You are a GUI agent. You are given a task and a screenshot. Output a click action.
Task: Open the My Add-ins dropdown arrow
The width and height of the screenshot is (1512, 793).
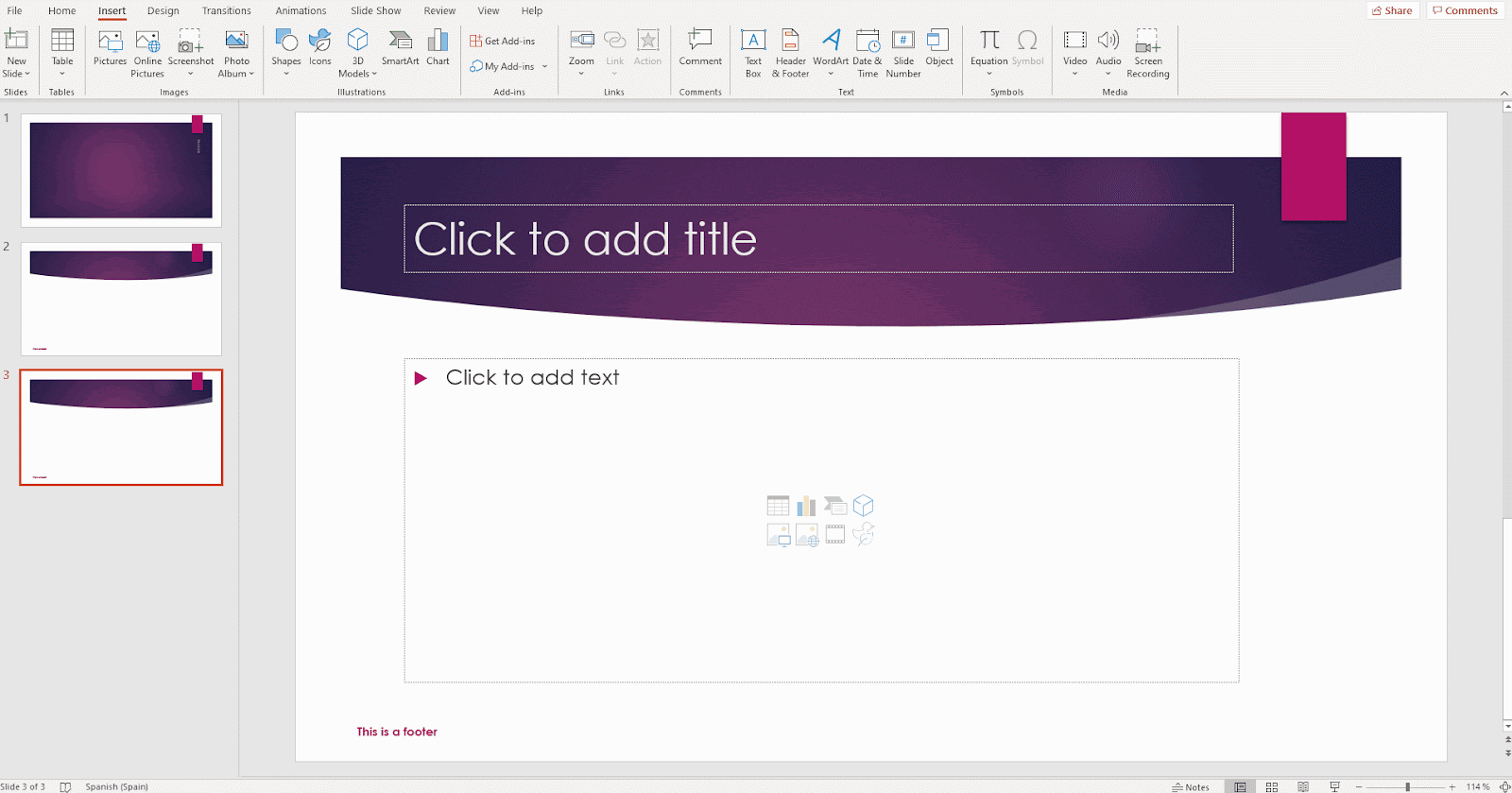coord(545,66)
